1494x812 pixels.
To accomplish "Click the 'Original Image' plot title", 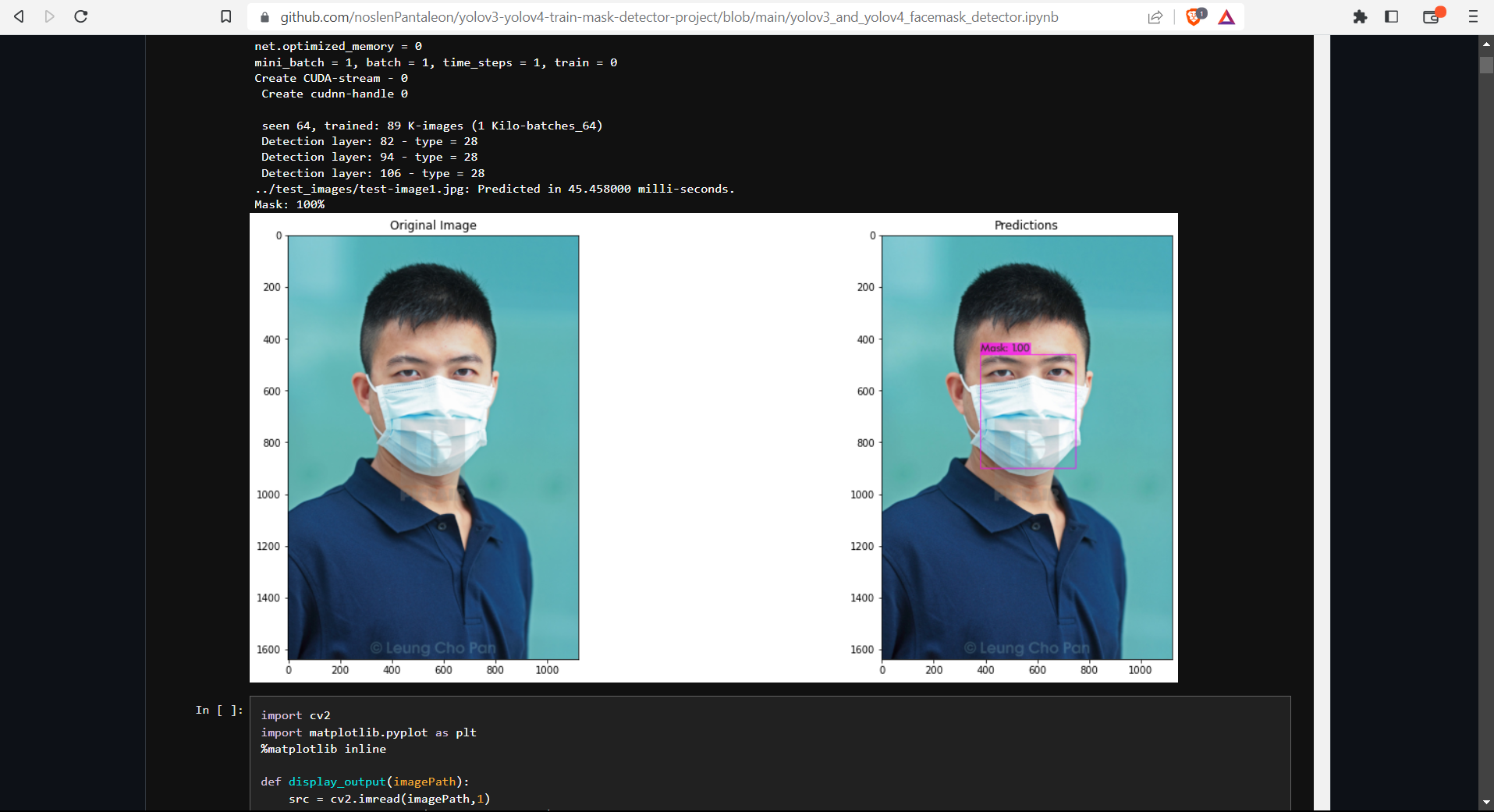I will point(433,225).
